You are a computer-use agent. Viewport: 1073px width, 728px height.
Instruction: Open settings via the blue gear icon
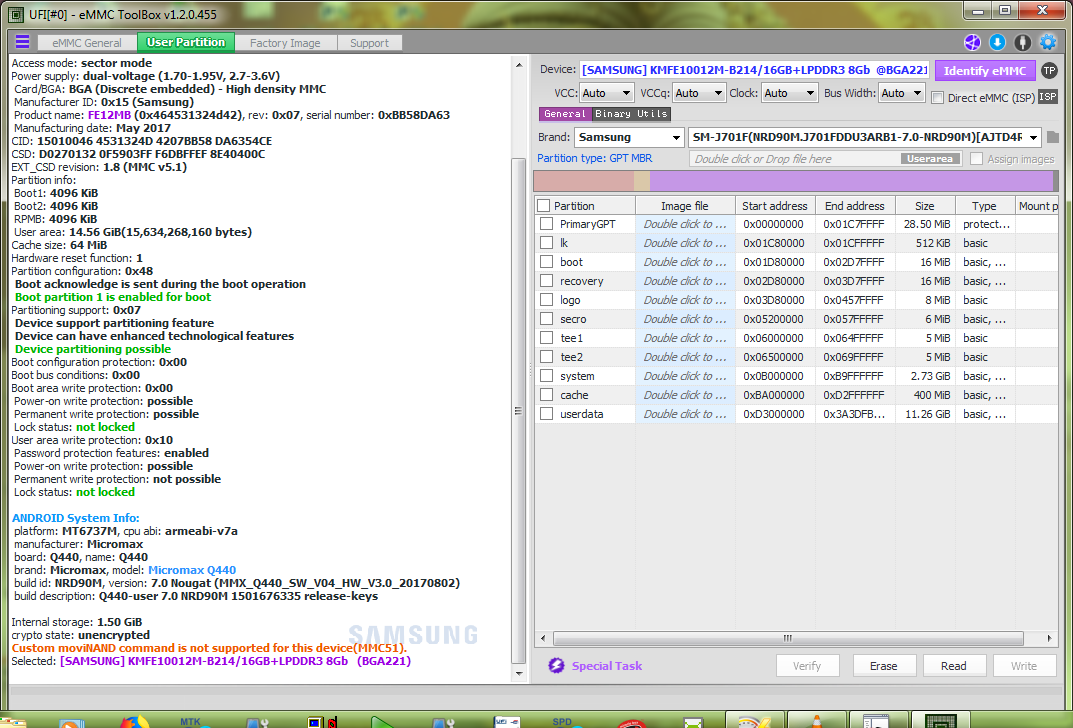[1048, 42]
